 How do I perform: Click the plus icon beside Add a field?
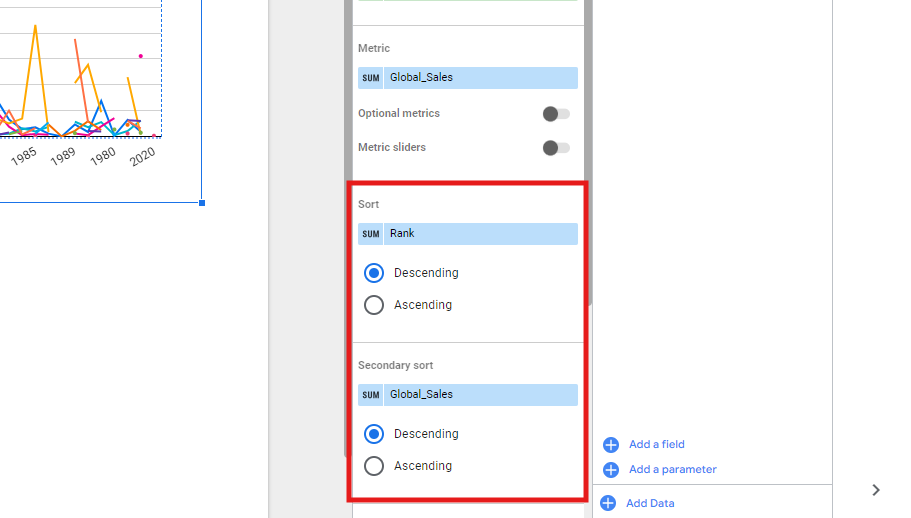(x=611, y=445)
